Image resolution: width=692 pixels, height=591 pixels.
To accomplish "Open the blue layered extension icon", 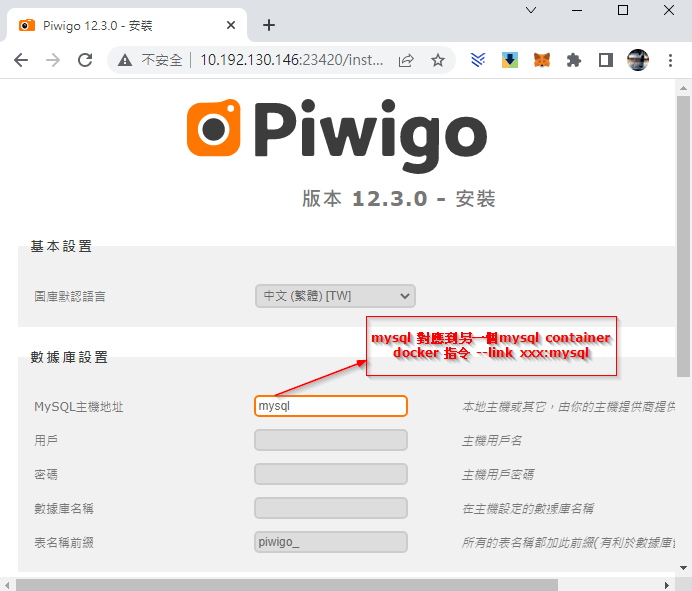I will pyautogui.click(x=478, y=60).
